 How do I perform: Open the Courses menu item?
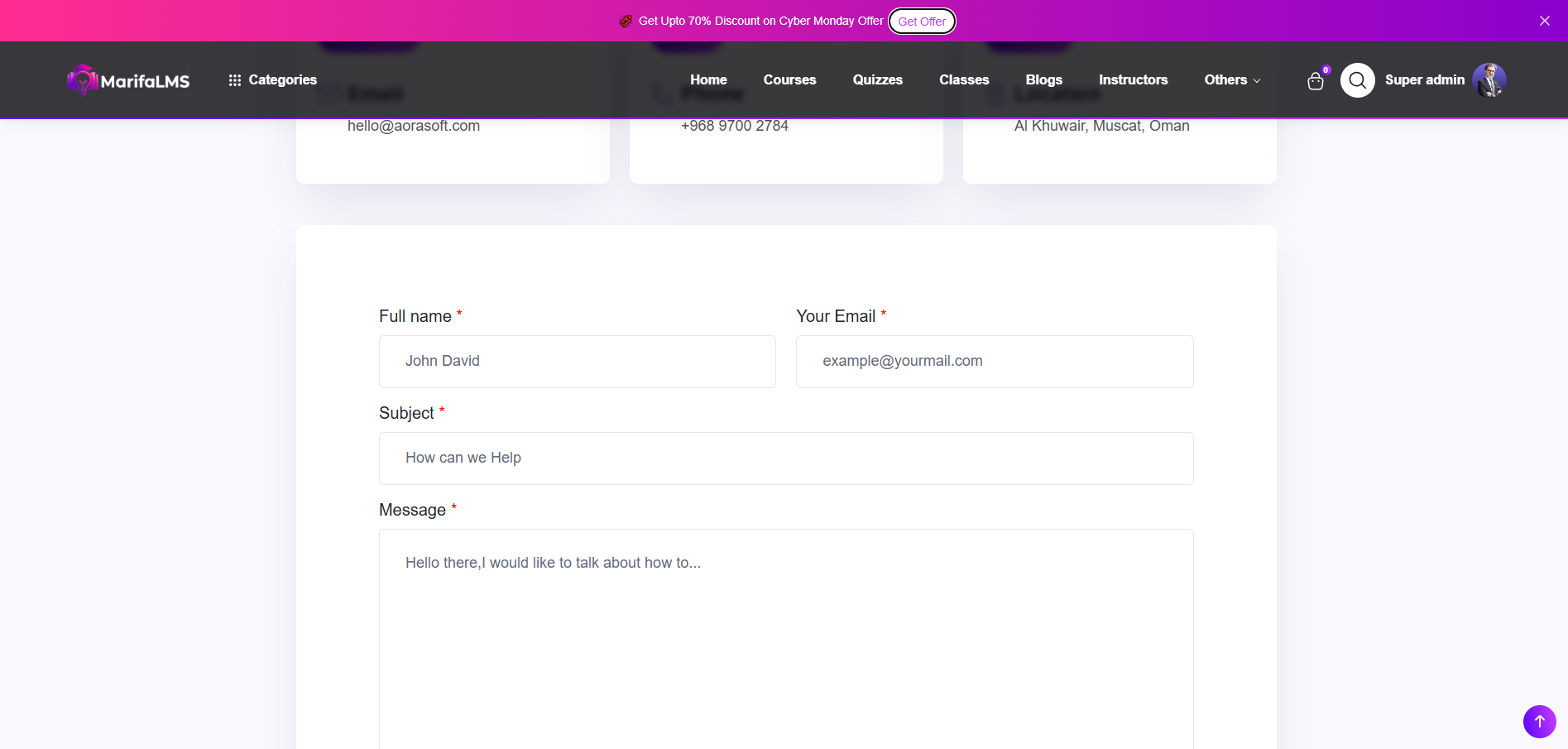pyautogui.click(x=789, y=80)
